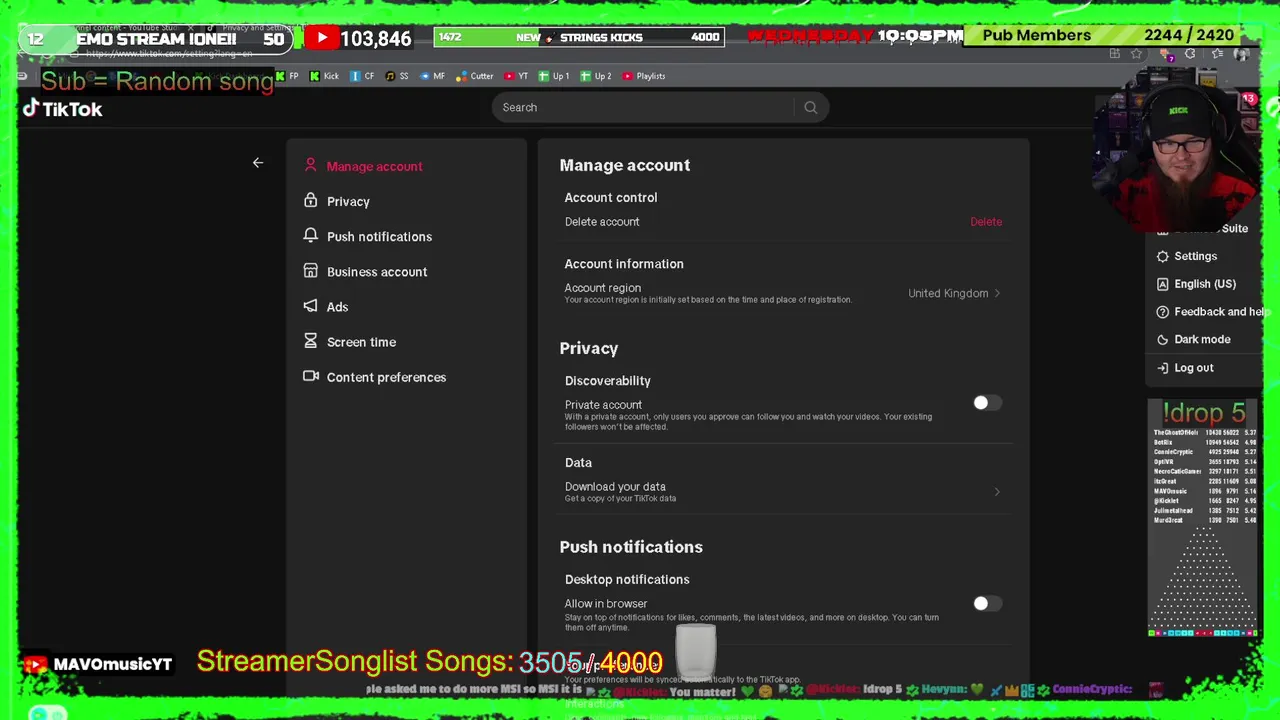Go back with the left arrow
The width and height of the screenshot is (1280, 720).
pos(258,163)
